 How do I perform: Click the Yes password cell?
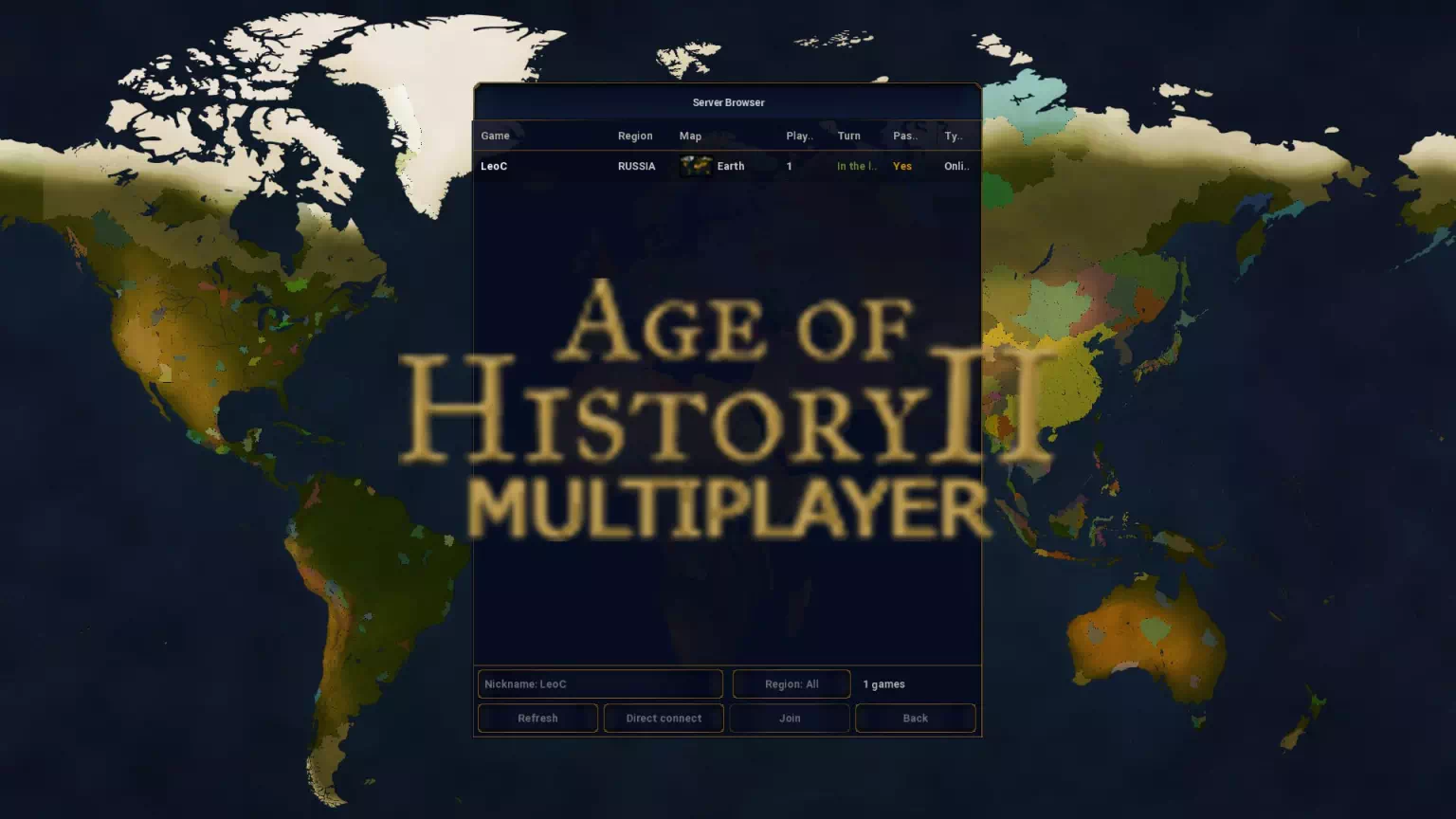(x=902, y=166)
